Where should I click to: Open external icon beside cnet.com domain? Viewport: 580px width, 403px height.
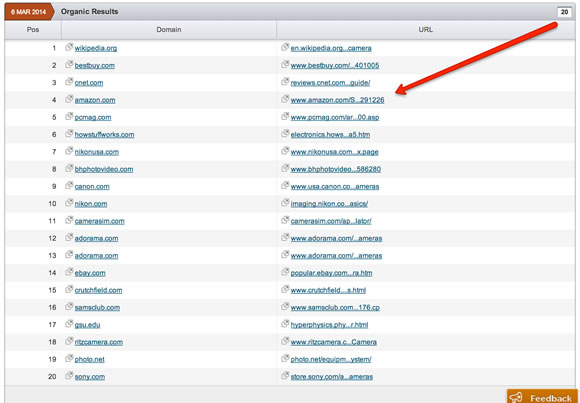tap(69, 82)
